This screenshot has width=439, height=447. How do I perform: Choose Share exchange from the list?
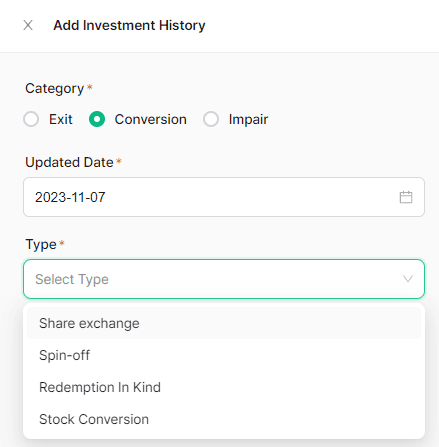click(x=224, y=323)
